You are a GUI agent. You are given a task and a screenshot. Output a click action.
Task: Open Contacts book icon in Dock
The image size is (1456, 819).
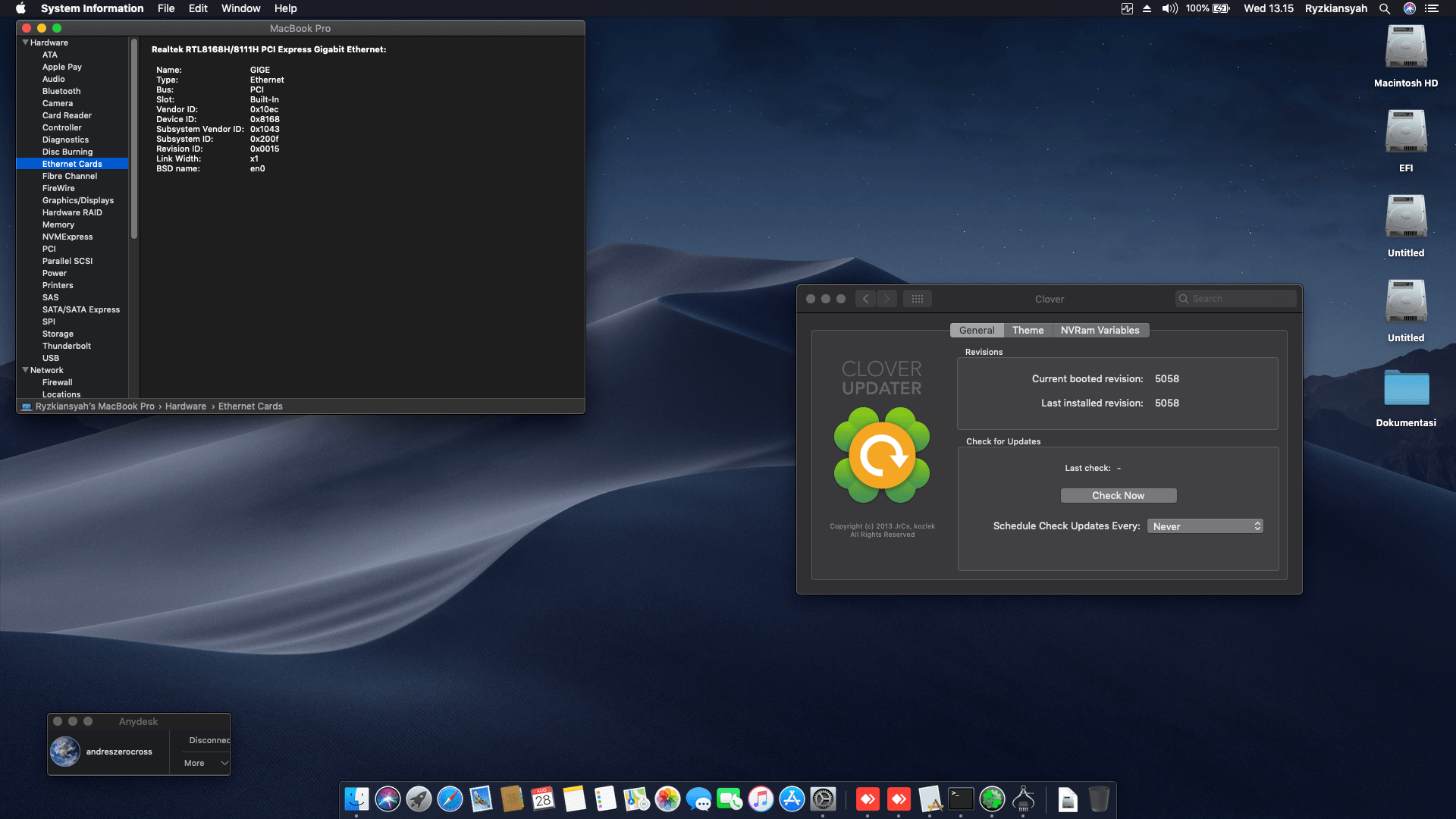512,799
